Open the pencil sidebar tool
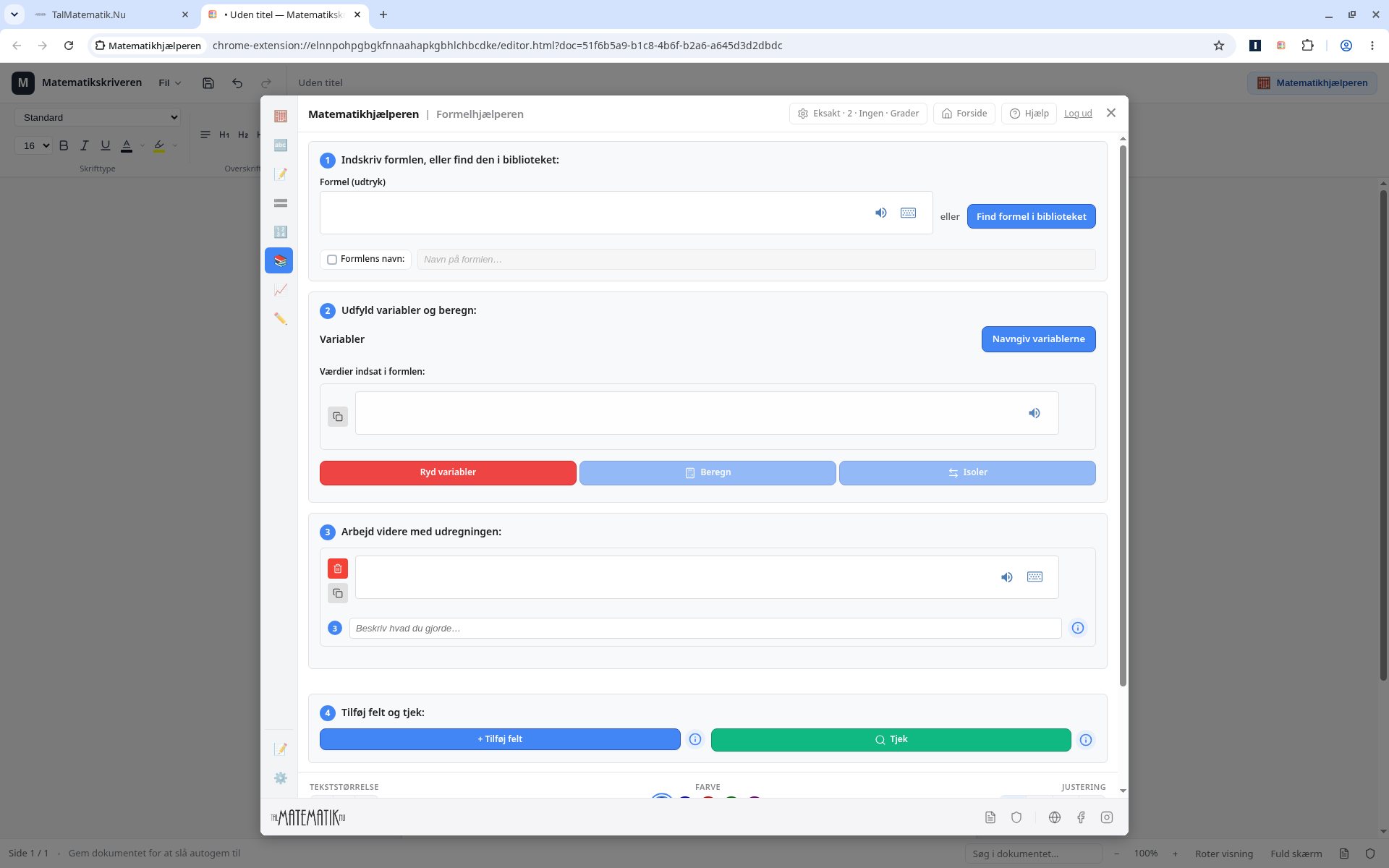This screenshot has height=868, width=1389. coord(281,319)
